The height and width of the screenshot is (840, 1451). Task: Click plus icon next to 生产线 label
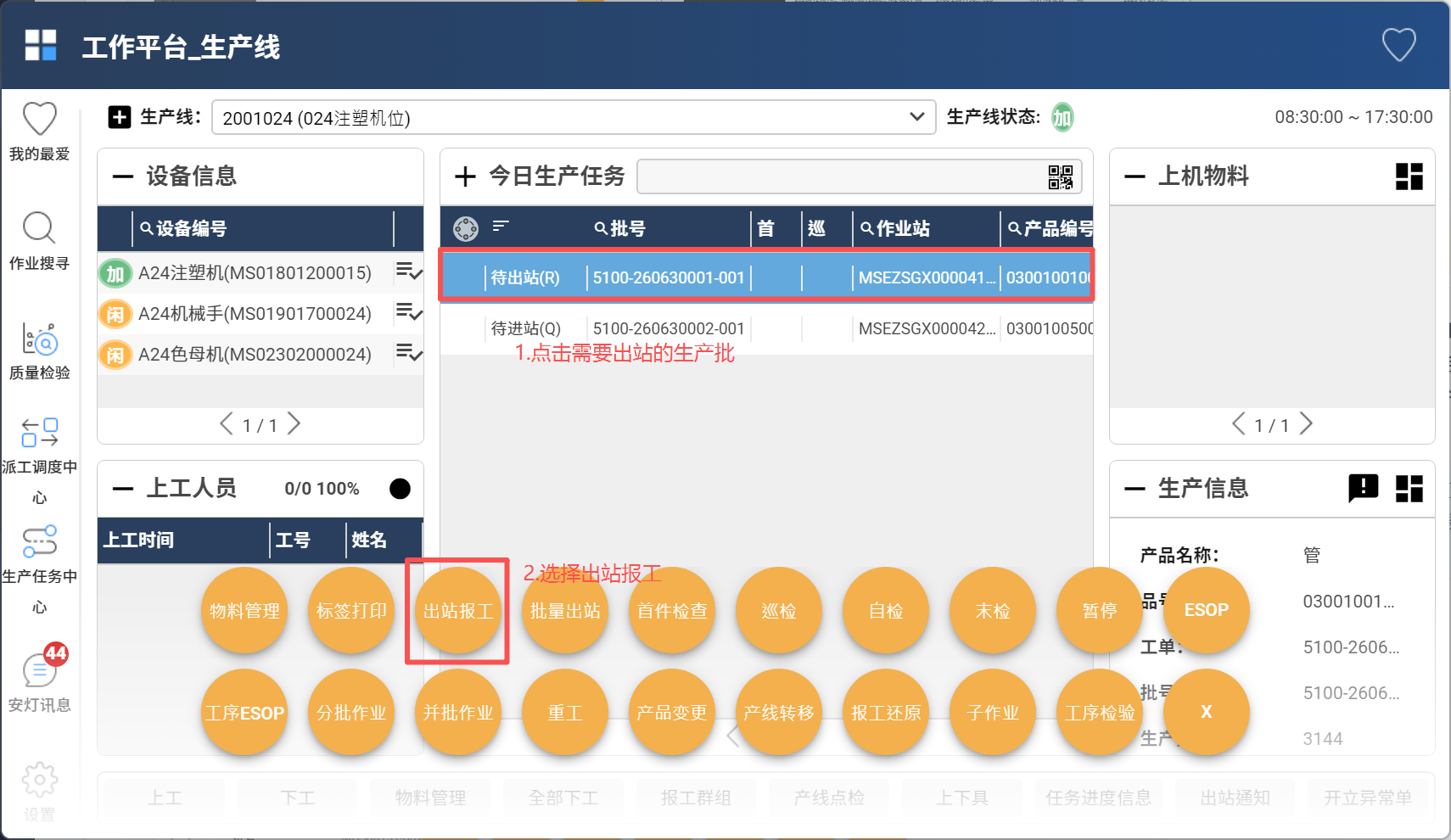[x=120, y=117]
